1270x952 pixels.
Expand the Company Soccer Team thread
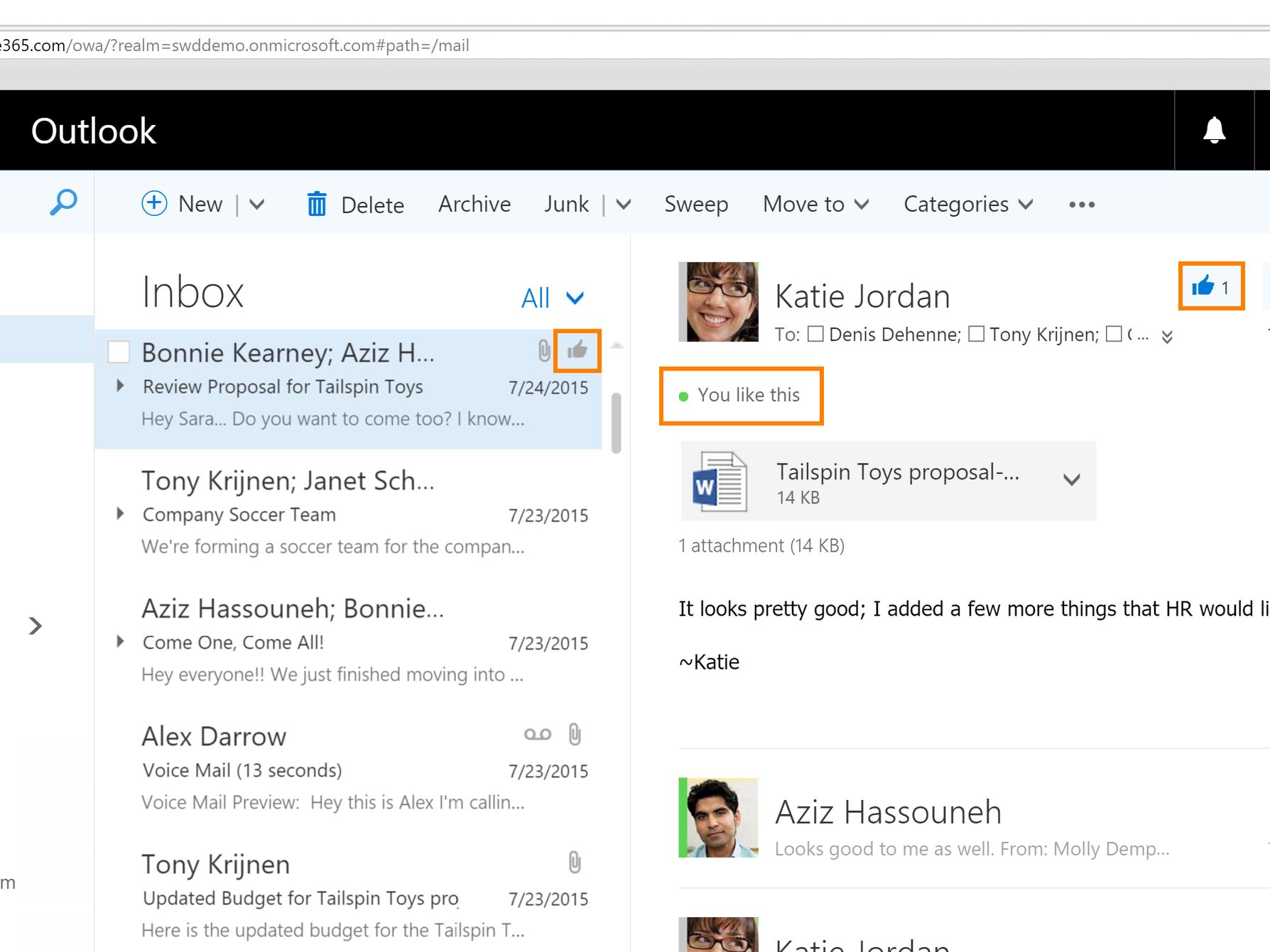pyautogui.click(x=120, y=513)
